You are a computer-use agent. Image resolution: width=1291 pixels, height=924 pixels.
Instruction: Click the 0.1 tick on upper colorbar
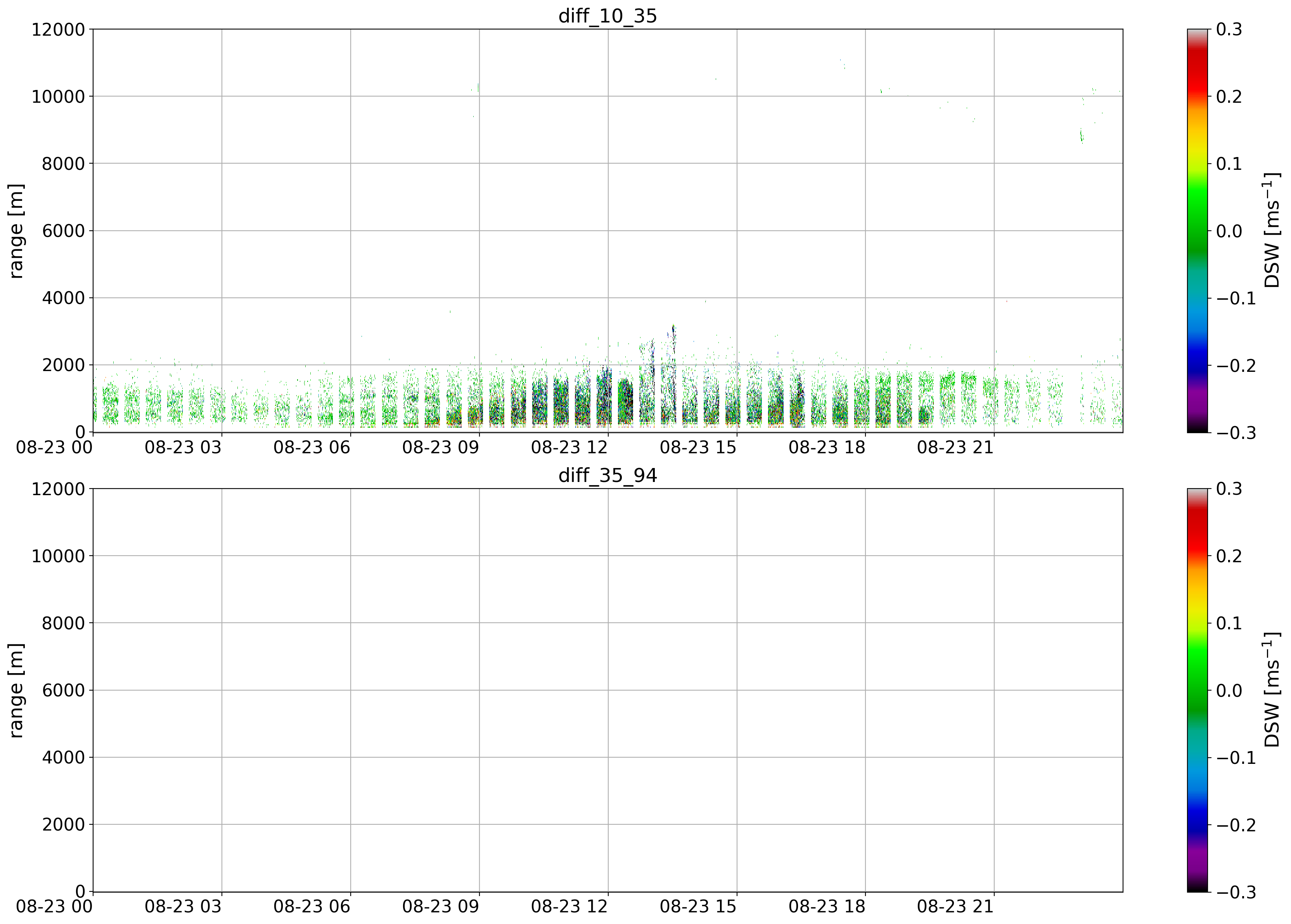coord(1229,164)
